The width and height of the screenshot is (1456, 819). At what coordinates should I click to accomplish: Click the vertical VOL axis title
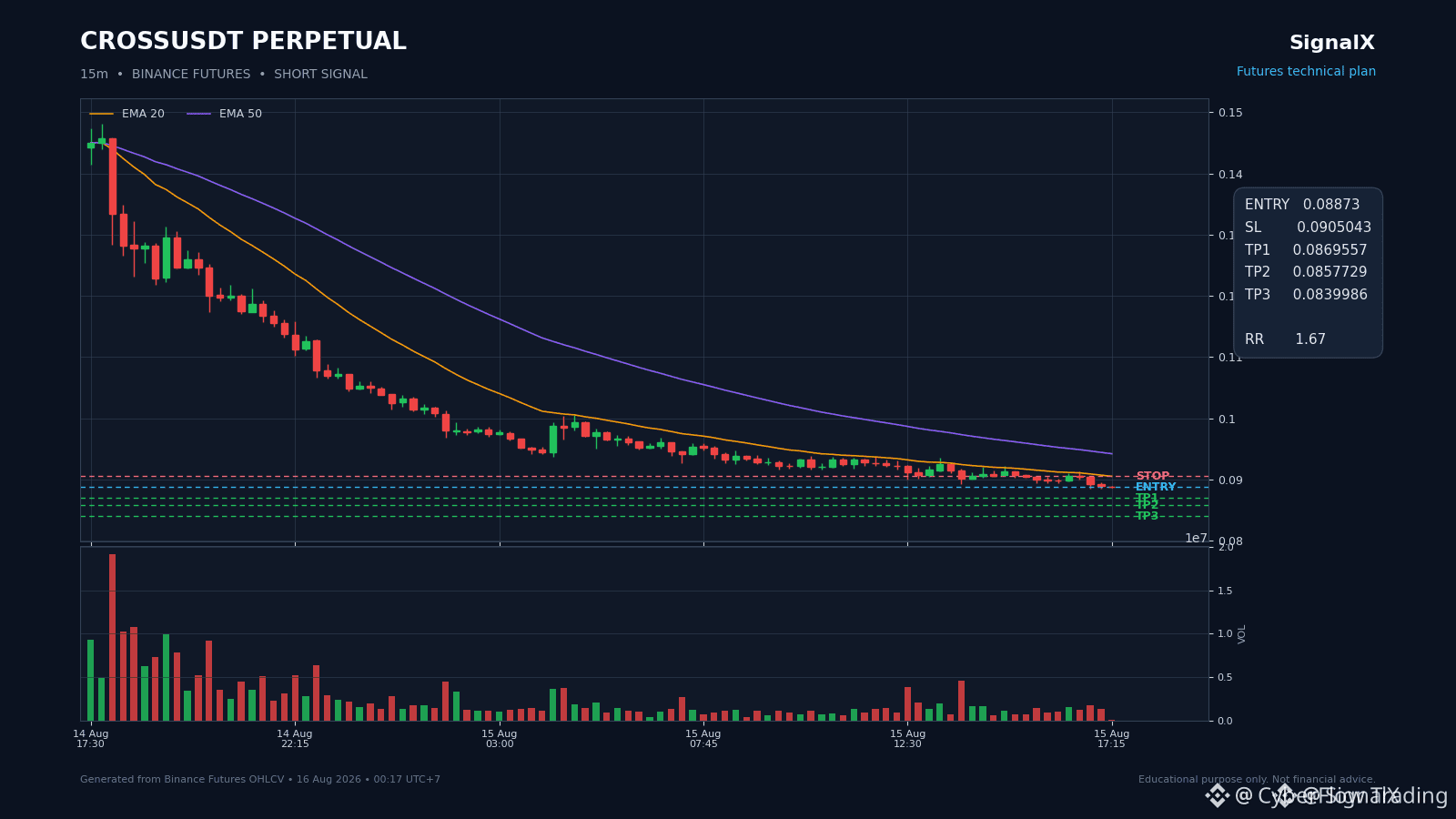tap(1242, 634)
